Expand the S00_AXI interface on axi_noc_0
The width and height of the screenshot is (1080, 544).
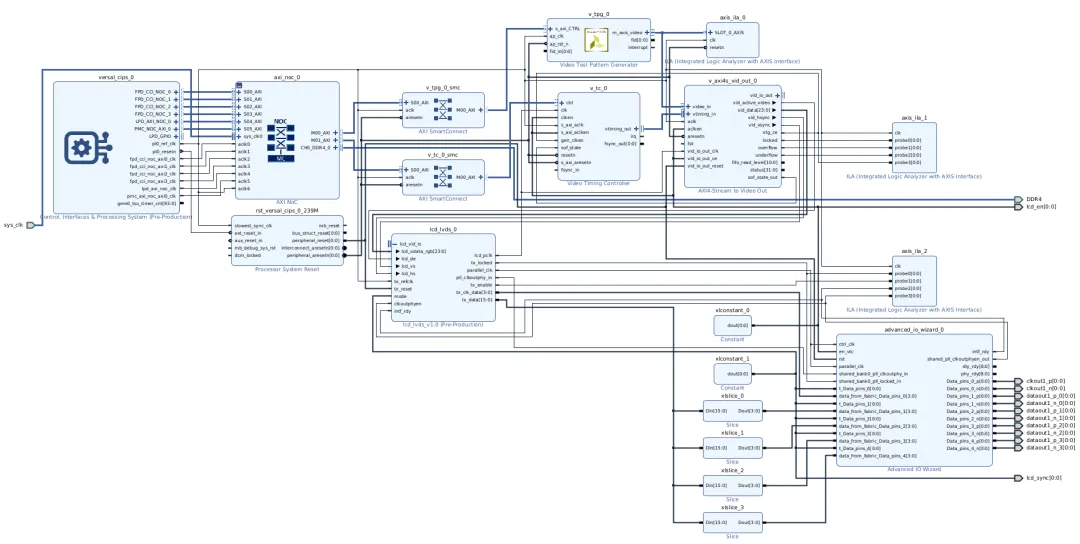pyautogui.click(x=238, y=92)
